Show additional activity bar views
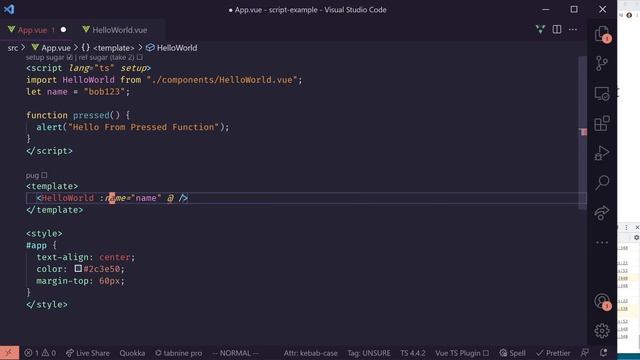640x360 pixels. click(602, 242)
